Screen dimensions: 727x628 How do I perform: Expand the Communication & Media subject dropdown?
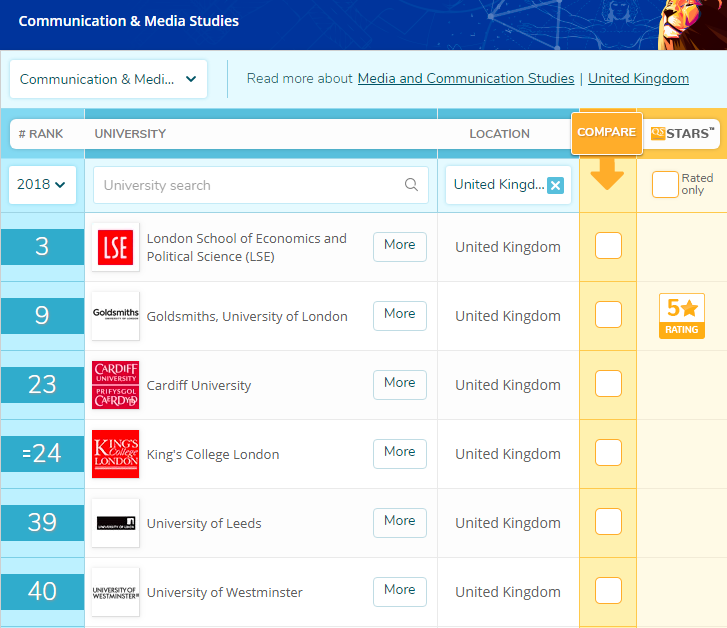coord(108,79)
